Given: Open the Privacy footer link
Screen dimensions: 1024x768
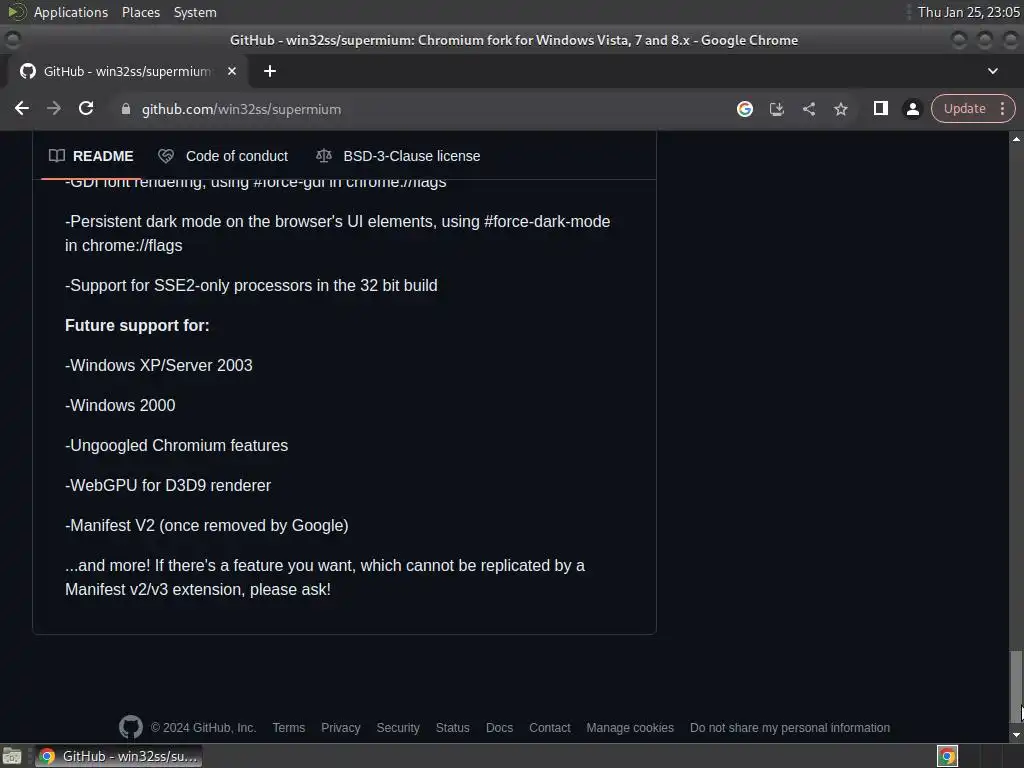Looking at the screenshot, I should click(x=340, y=728).
